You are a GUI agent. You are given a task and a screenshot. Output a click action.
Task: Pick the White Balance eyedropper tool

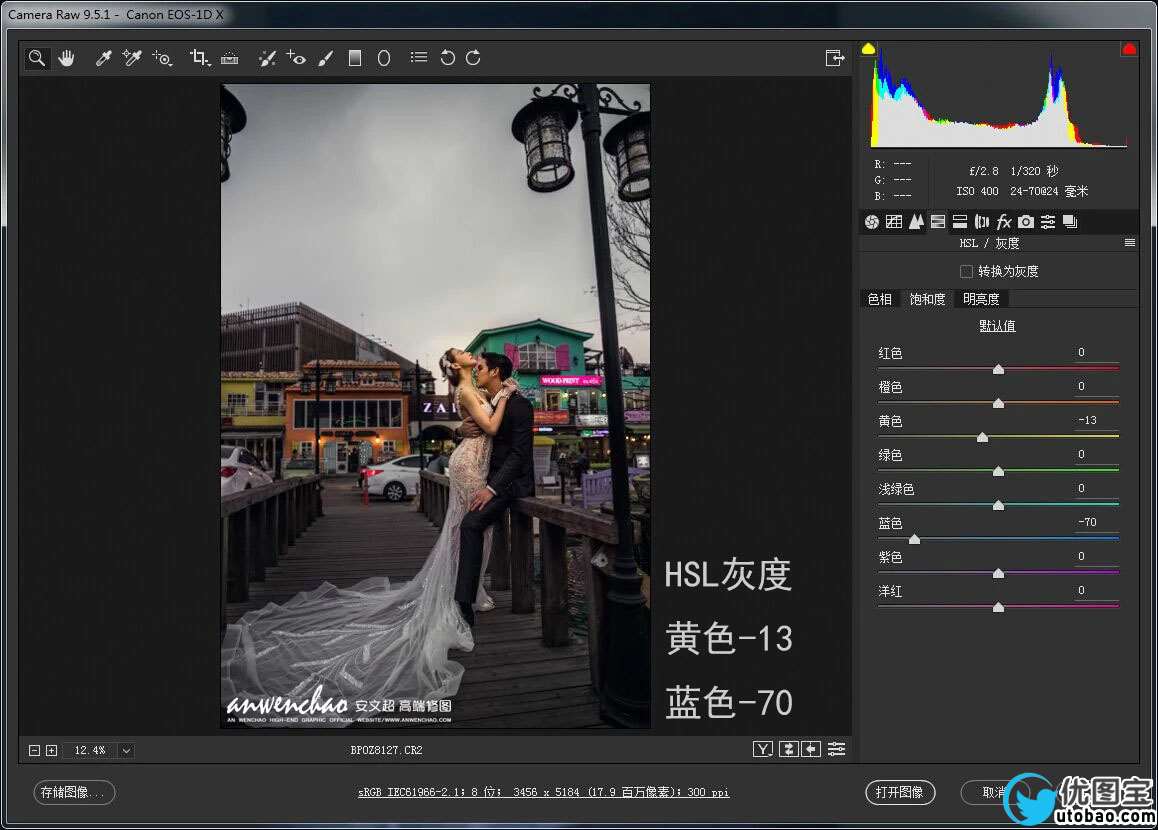[102, 58]
